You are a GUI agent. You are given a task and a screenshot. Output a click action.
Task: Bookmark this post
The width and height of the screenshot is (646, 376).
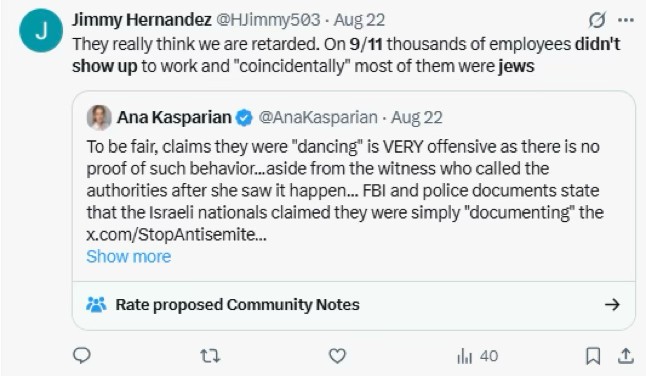click(593, 356)
